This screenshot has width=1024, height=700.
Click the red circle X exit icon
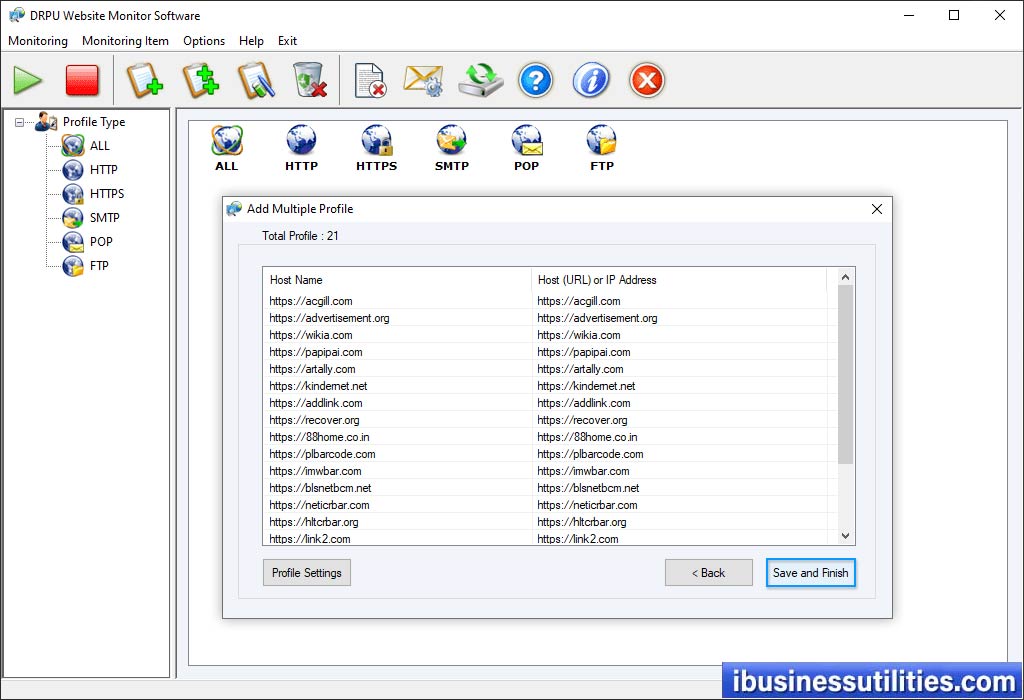point(647,80)
